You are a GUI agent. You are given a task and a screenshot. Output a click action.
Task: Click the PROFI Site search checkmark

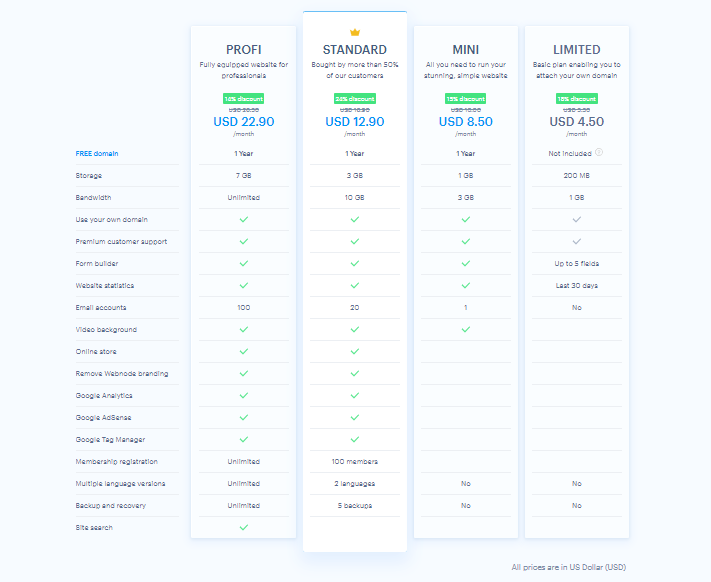(x=243, y=528)
